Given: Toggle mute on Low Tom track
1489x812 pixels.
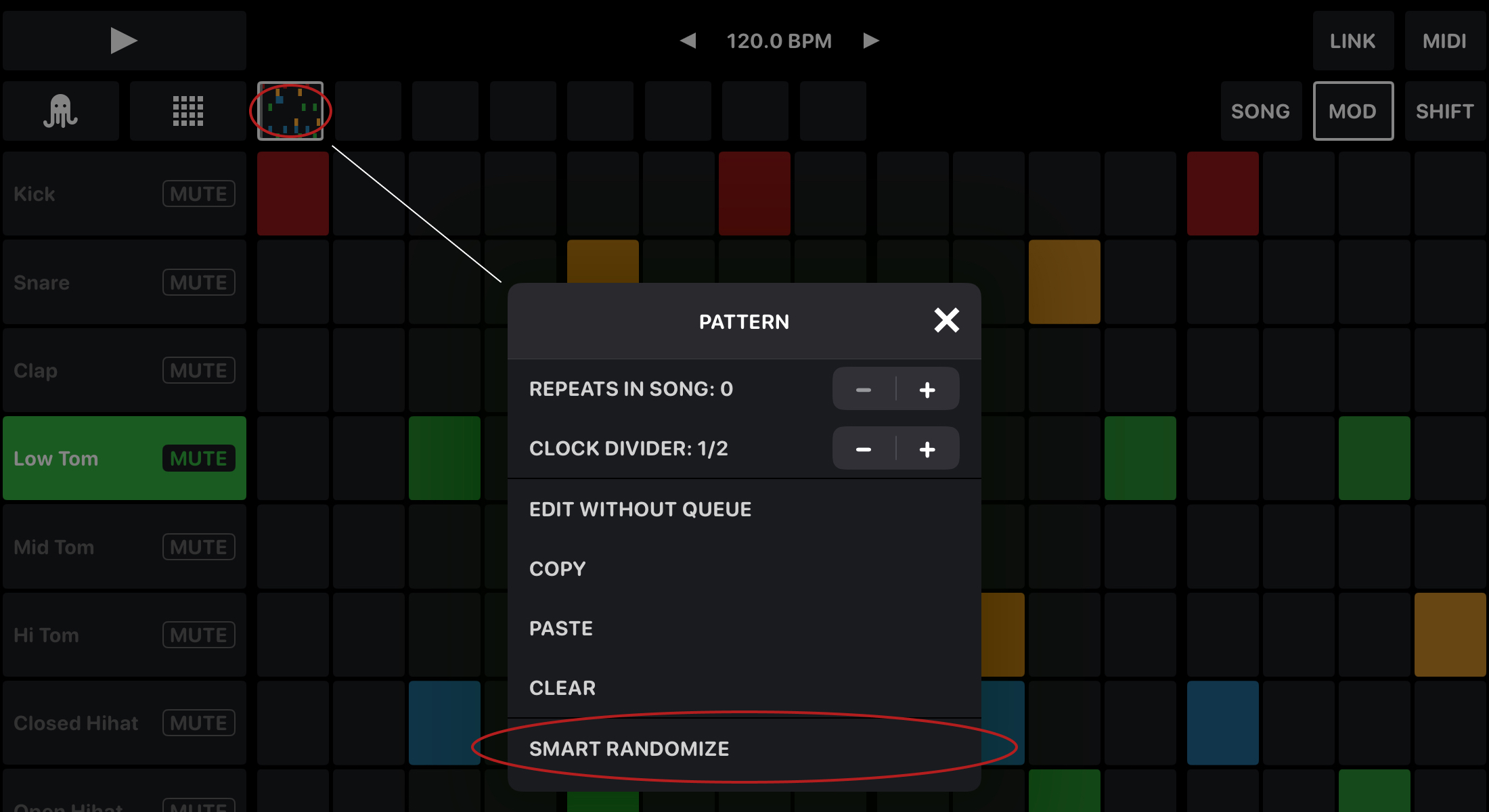Looking at the screenshot, I should (198, 459).
